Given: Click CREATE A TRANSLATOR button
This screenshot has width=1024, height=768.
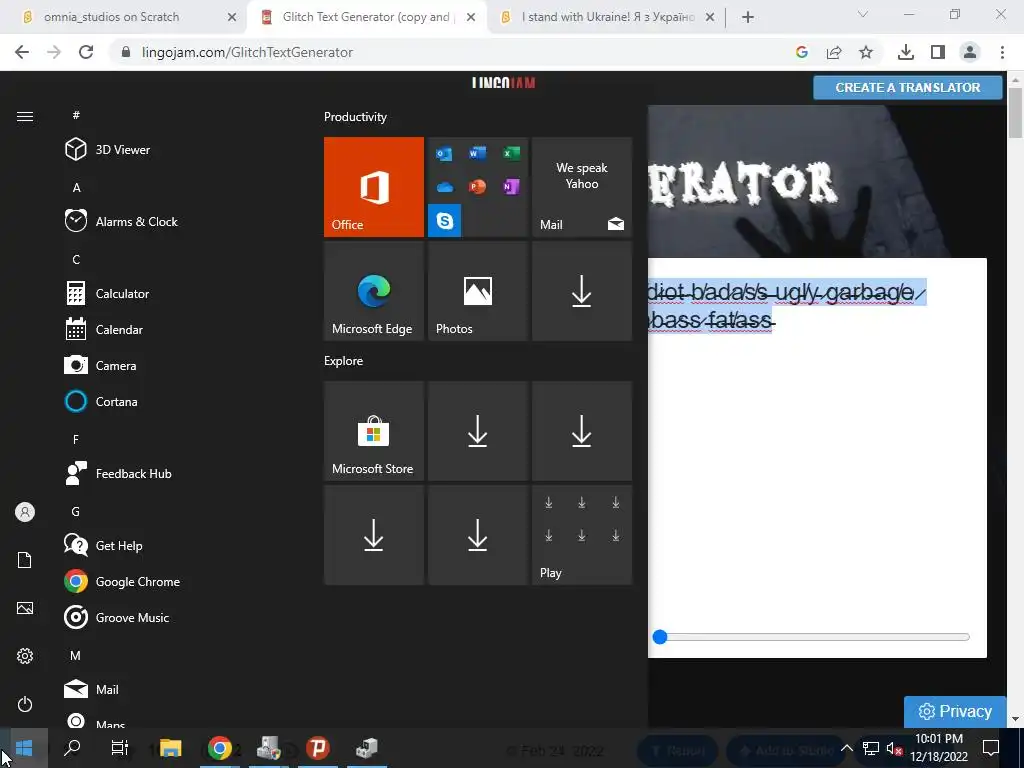Looking at the screenshot, I should [x=908, y=88].
